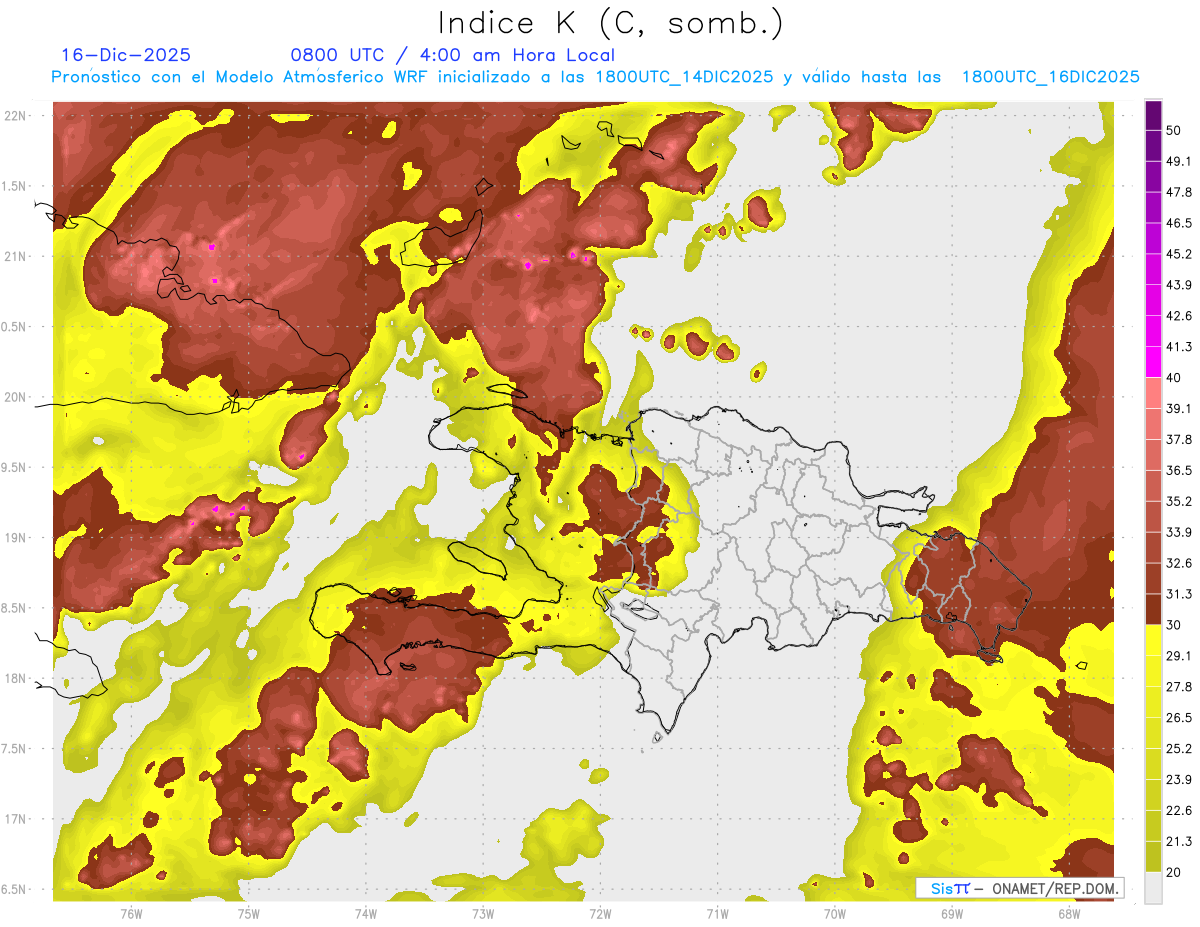Click the legend value '27.8'
The width and height of the screenshot is (1200, 927).
point(1178,686)
